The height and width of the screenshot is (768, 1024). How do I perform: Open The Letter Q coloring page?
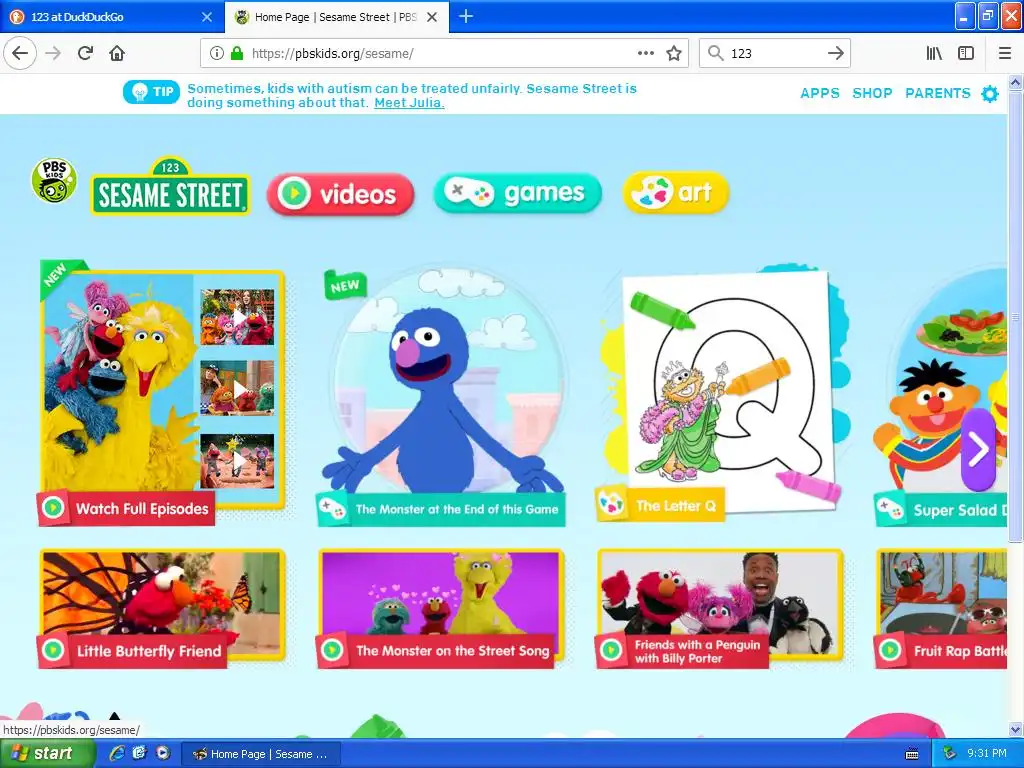[723, 393]
